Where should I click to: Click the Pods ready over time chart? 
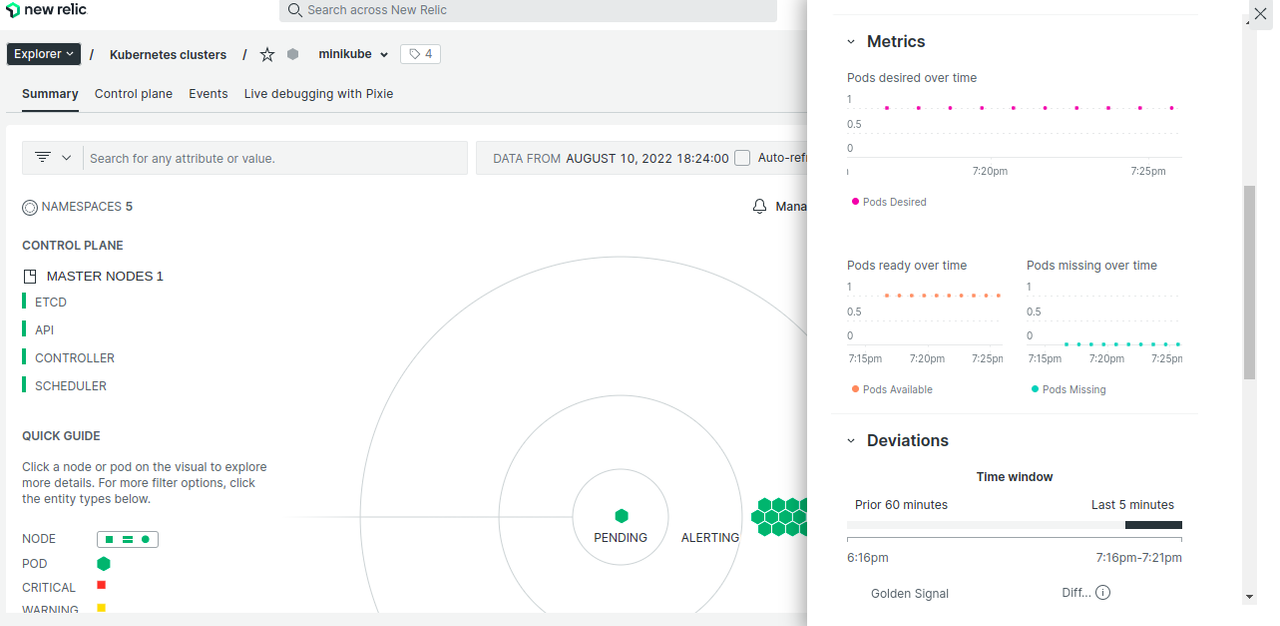(x=924, y=322)
